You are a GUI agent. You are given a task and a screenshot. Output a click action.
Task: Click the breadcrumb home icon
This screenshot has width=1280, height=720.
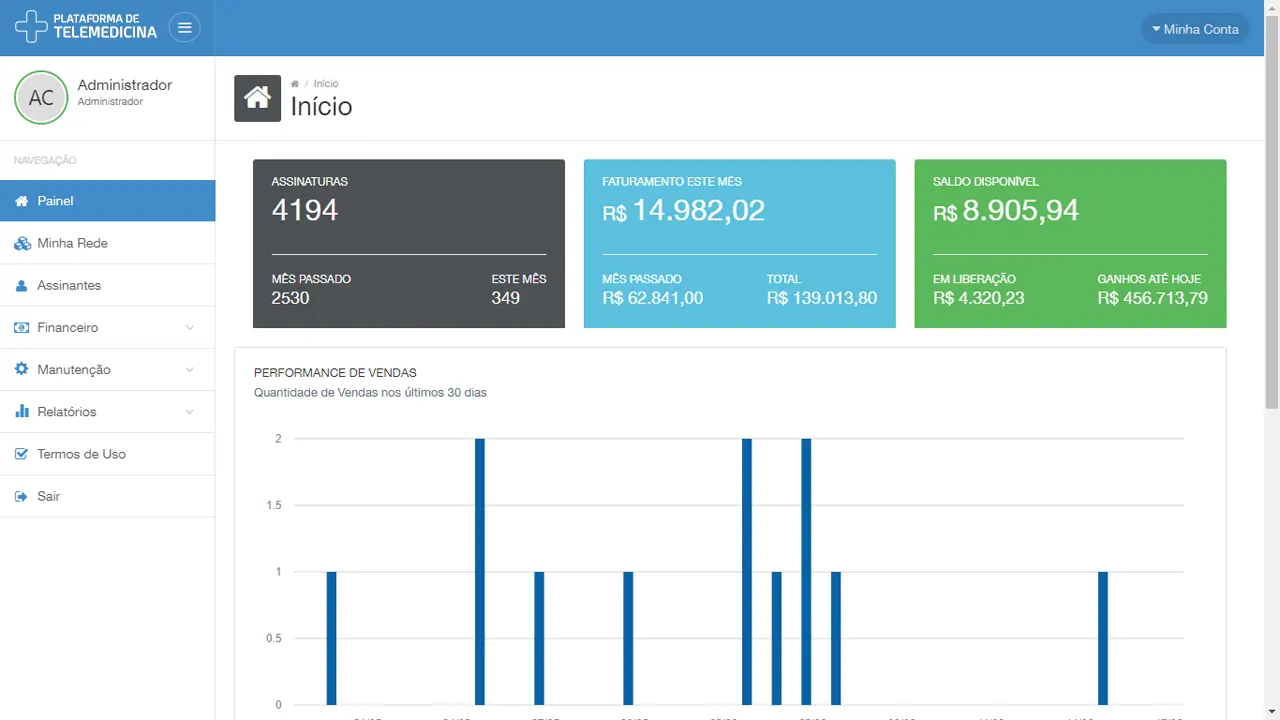coord(295,84)
